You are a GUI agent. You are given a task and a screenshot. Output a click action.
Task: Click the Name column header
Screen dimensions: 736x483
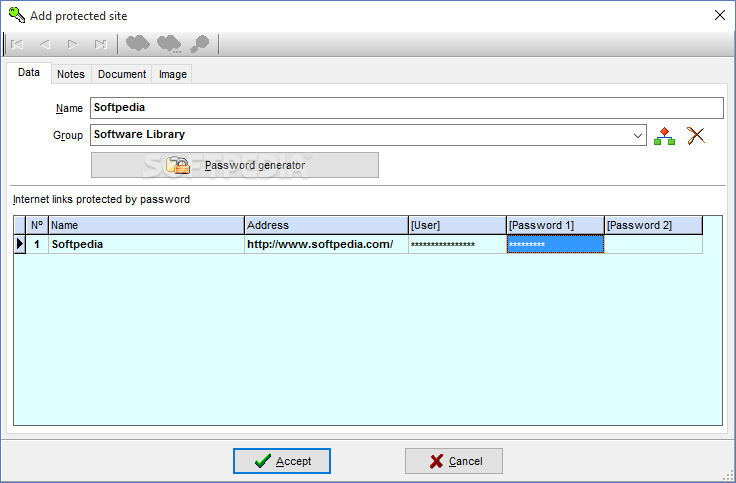point(146,225)
